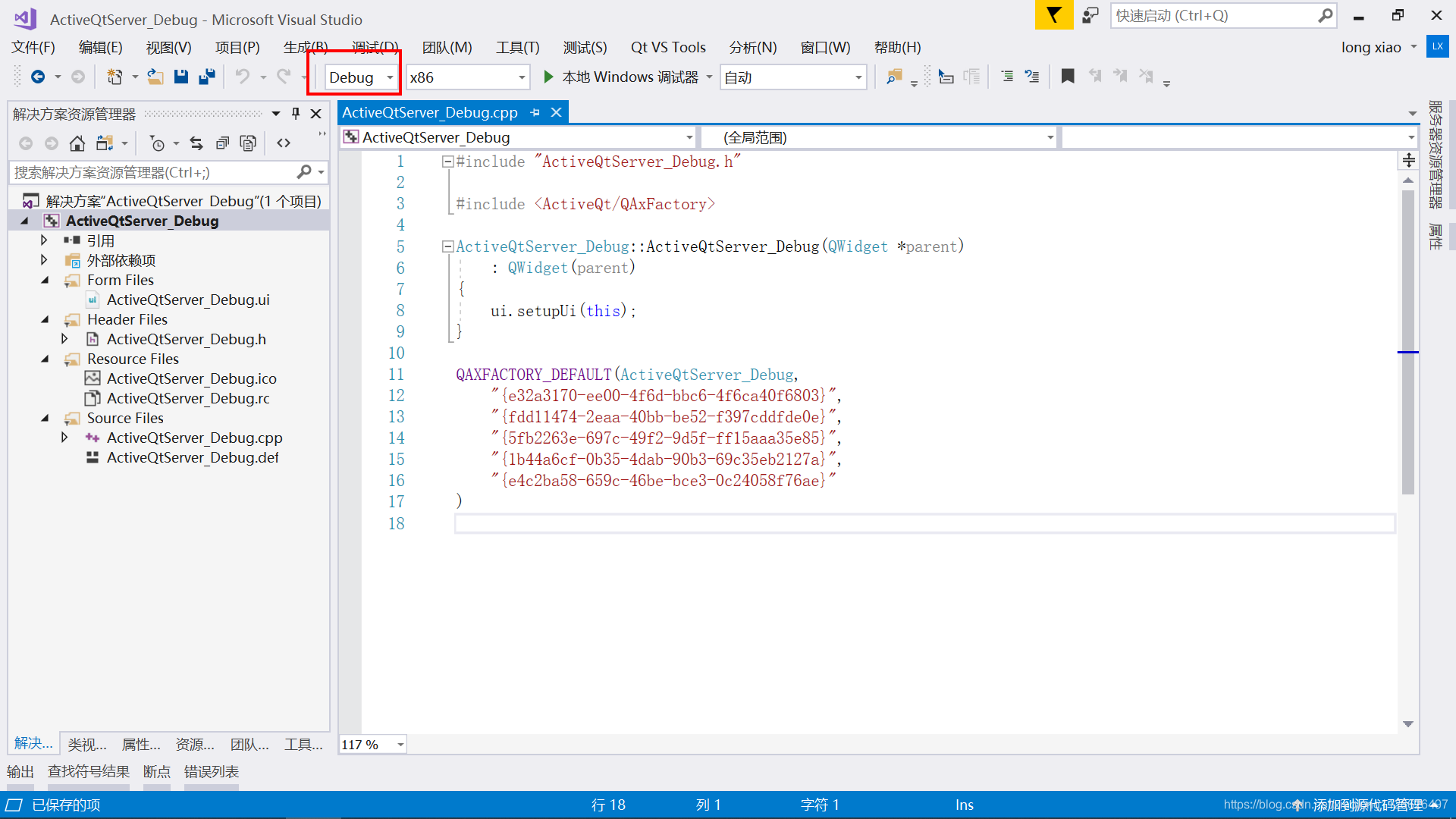
Task: Click the Sync with Active Document icon
Action: click(x=196, y=143)
